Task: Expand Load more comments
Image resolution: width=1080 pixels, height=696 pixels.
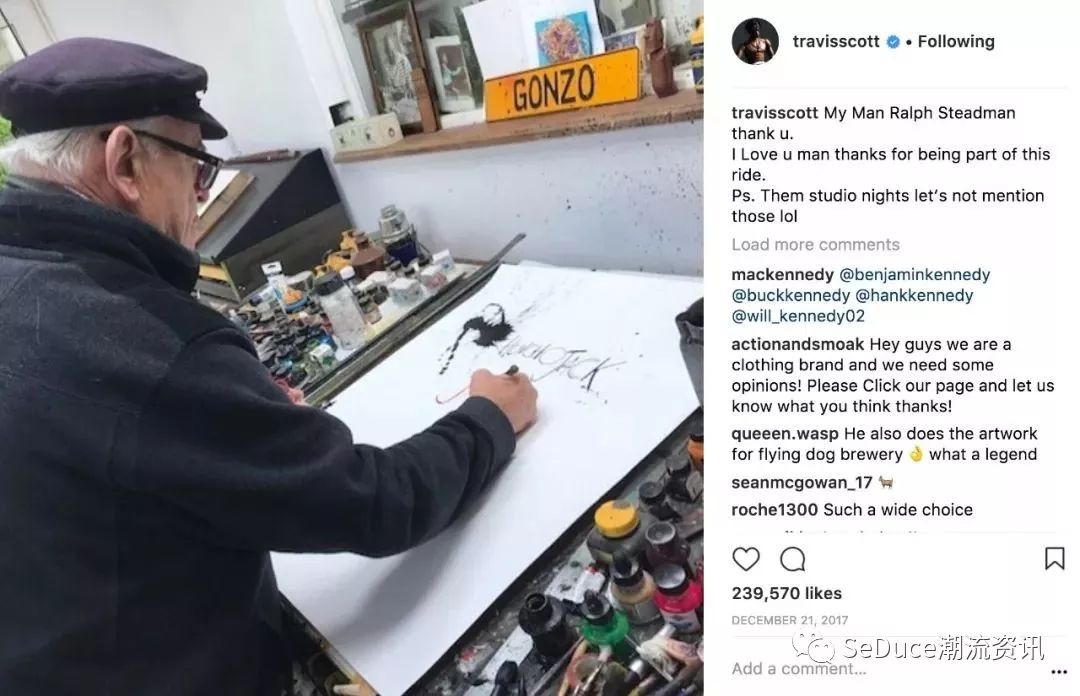Action: [816, 245]
